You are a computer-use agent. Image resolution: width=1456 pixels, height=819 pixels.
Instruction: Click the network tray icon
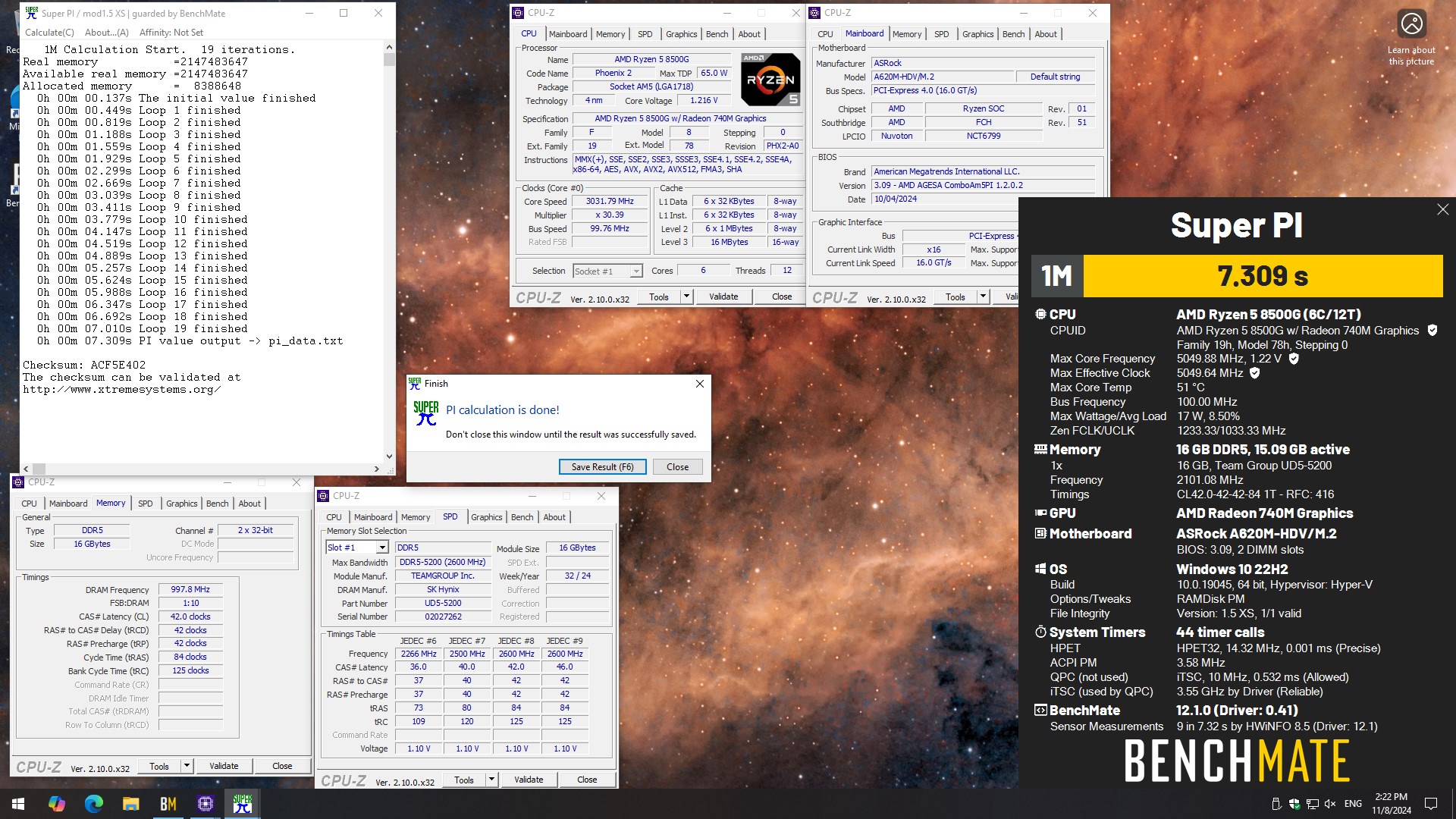tap(1313, 804)
